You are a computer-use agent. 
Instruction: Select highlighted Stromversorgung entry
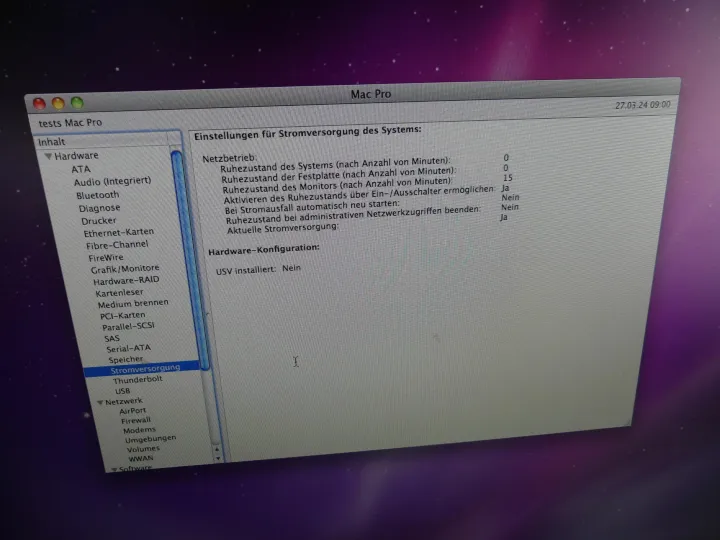142,369
